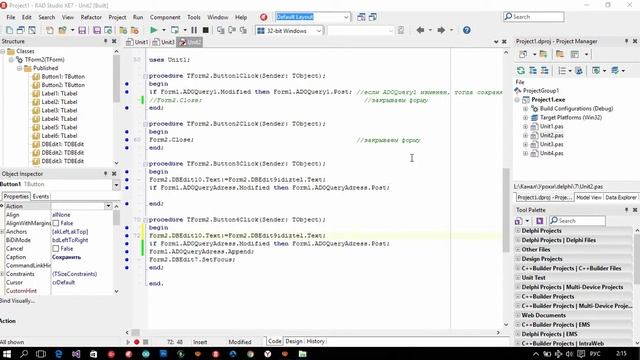The width and height of the screenshot is (640, 360).
Task: Toggle the breakpoint dot beside Form2.Close line
Action: pyautogui.click(x=127, y=140)
